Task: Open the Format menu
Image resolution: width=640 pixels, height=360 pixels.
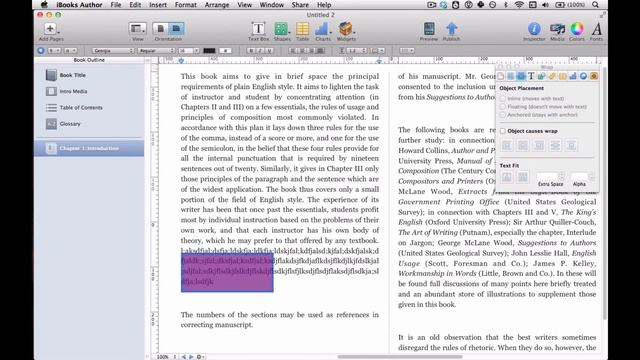Action: [186, 5]
